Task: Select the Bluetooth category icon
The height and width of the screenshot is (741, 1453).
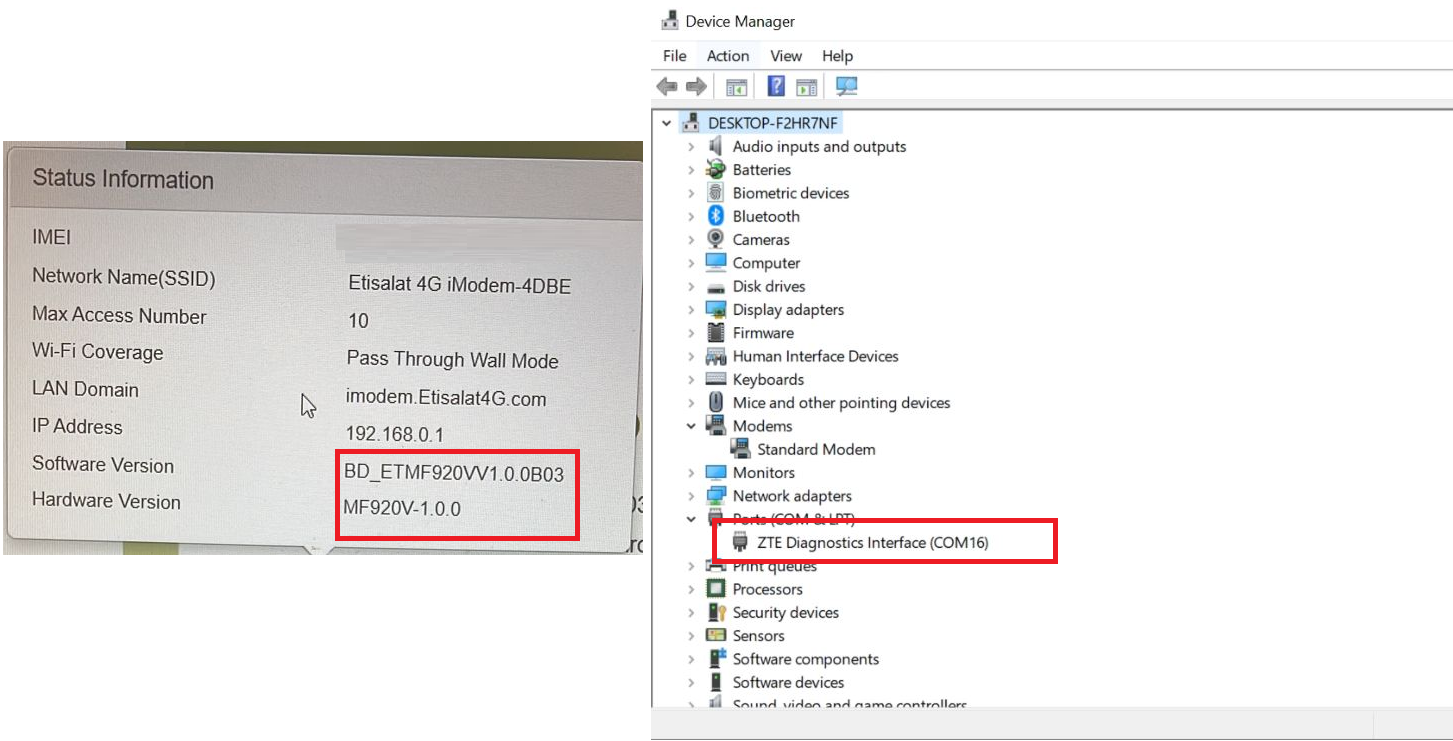Action: (716, 216)
